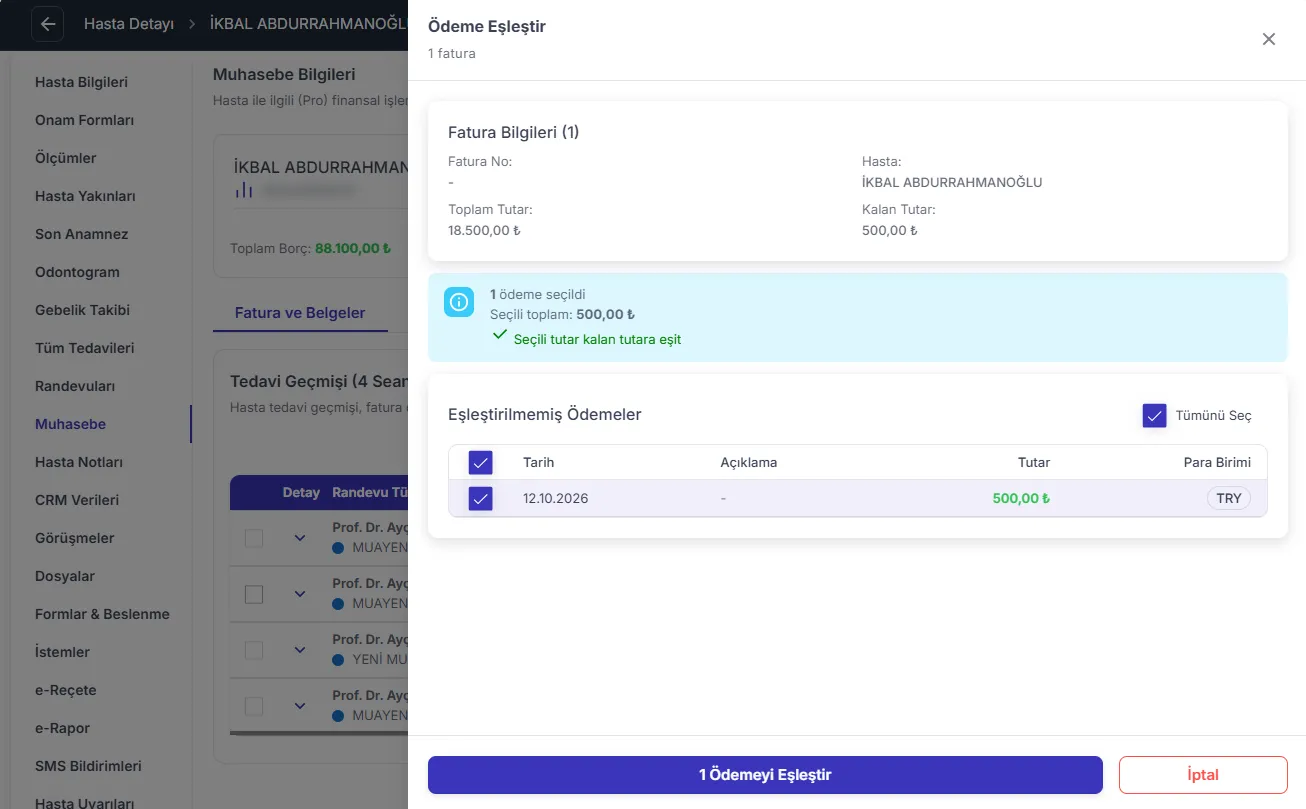Image resolution: width=1306 pixels, height=809 pixels.
Task: Click the bar chart icon under patient name
Action: (244, 189)
